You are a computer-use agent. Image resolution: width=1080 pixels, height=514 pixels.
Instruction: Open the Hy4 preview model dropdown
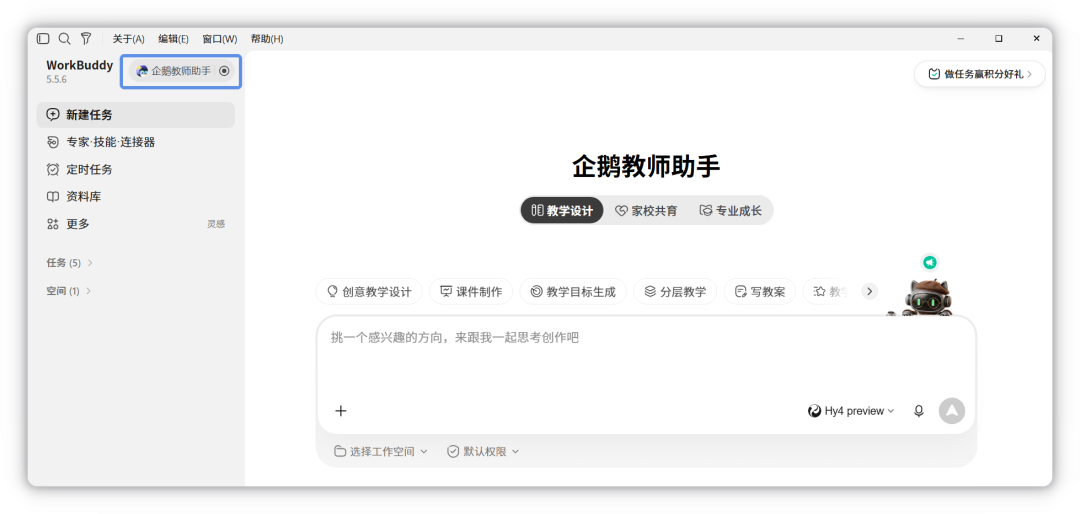pos(851,411)
